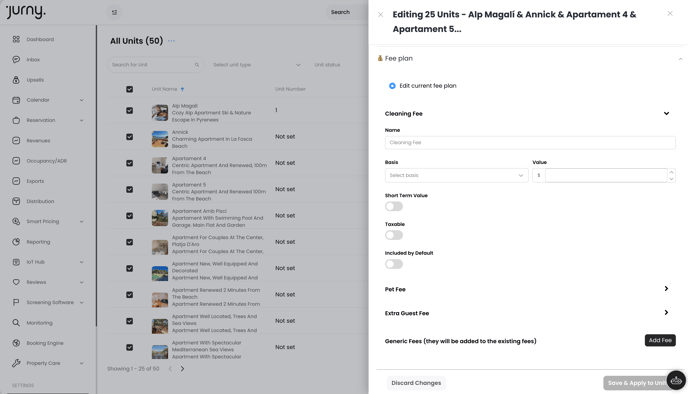The width and height of the screenshot is (688, 394).
Task: Open Reporting menu item
Action: (38, 242)
